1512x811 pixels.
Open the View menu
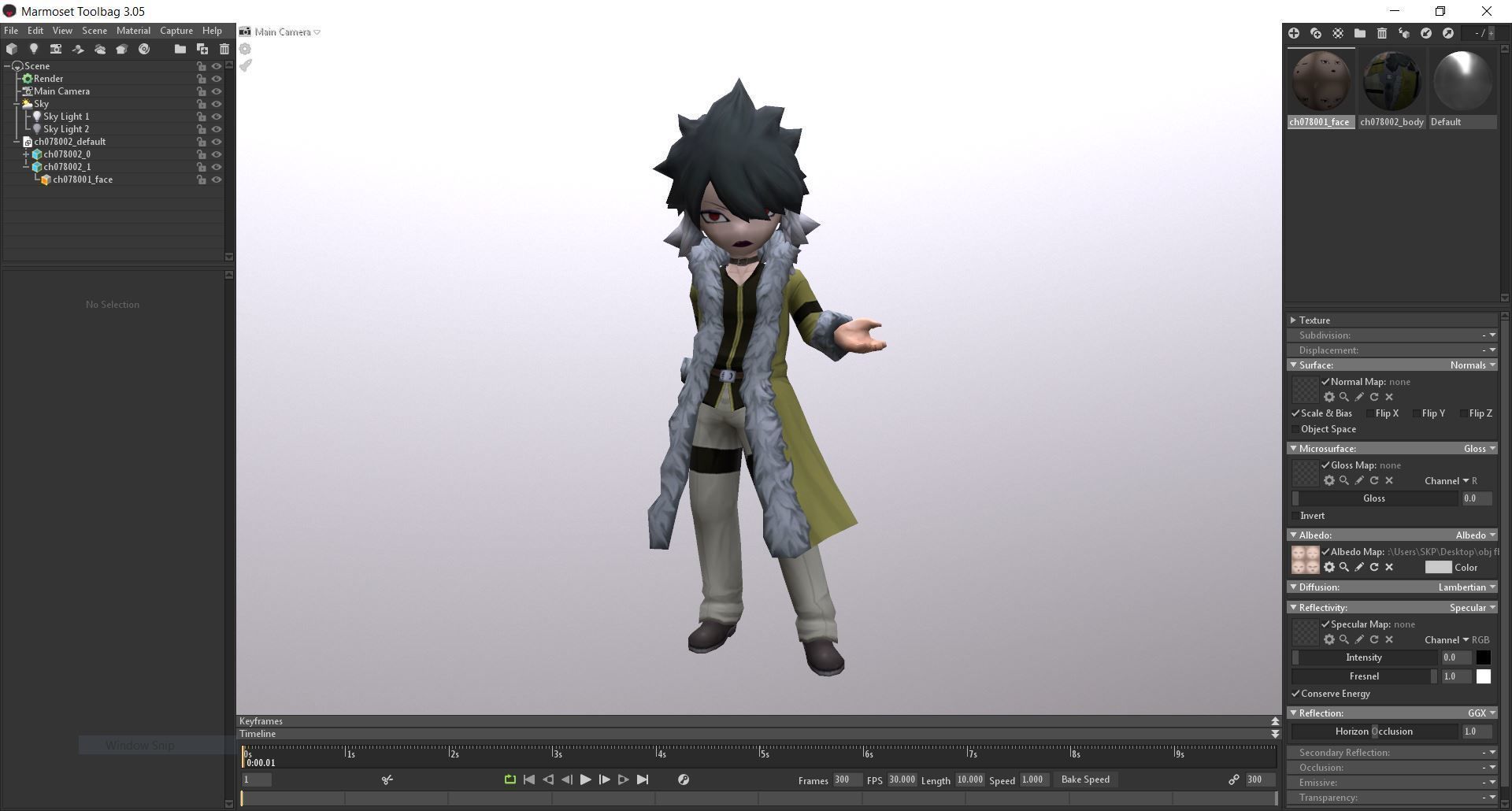(62, 31)
